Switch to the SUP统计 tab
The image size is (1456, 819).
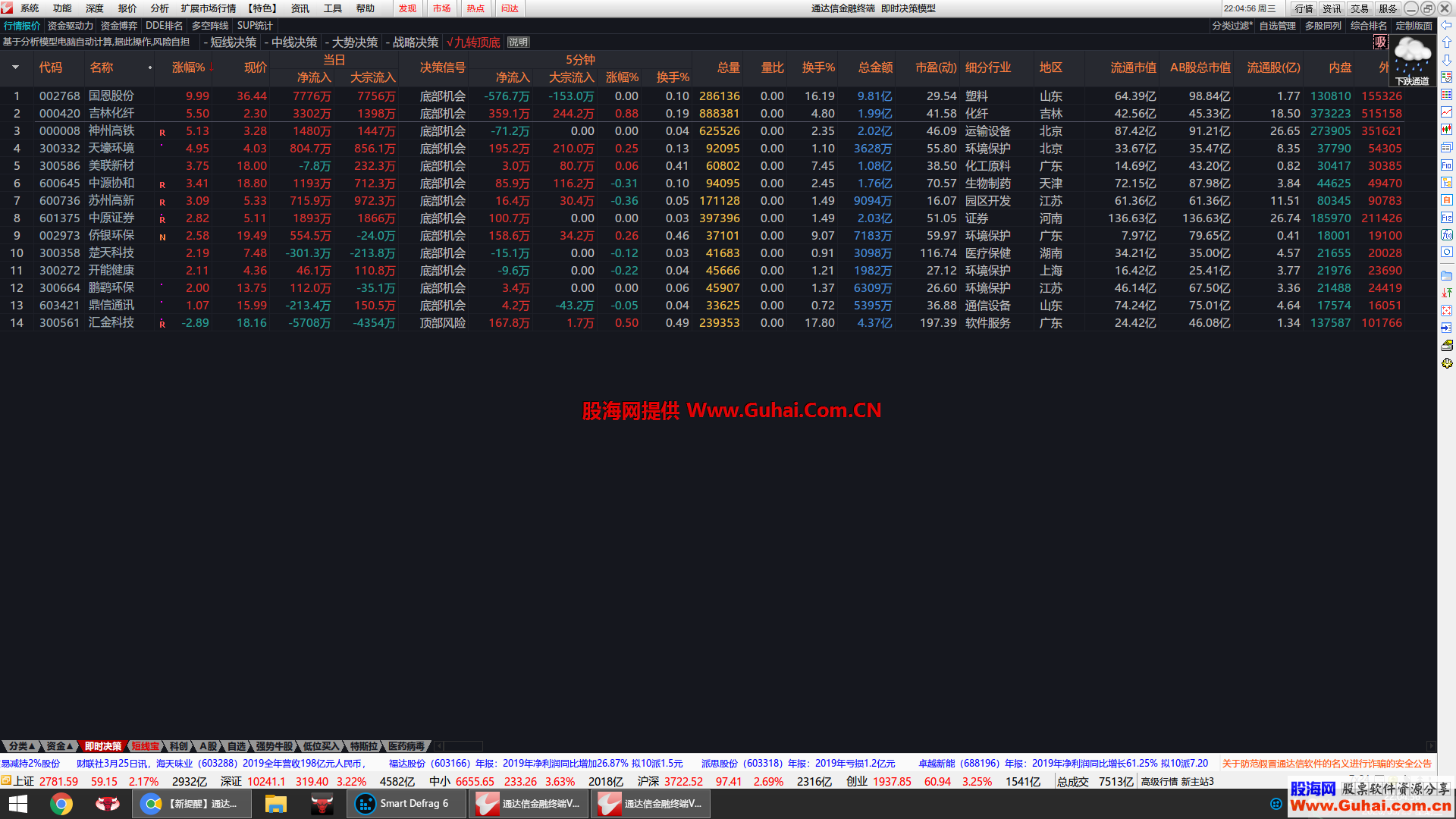[x=255, y=26]
